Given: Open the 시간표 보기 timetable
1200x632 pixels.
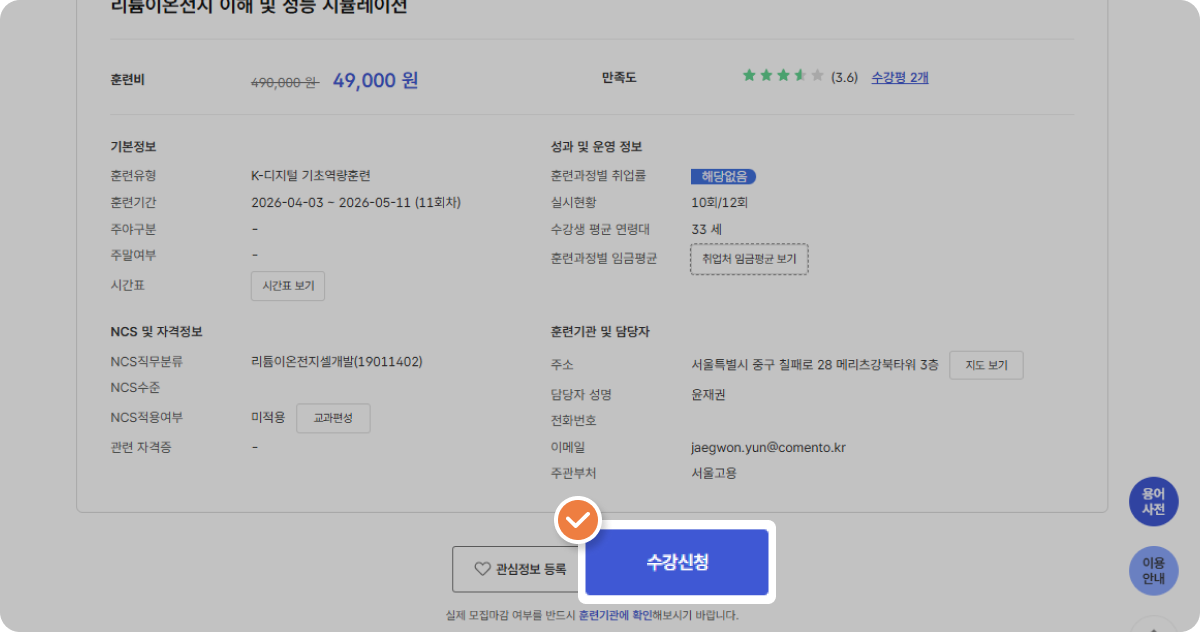Looking at the screenshot, I should click(x=287, y=286).
